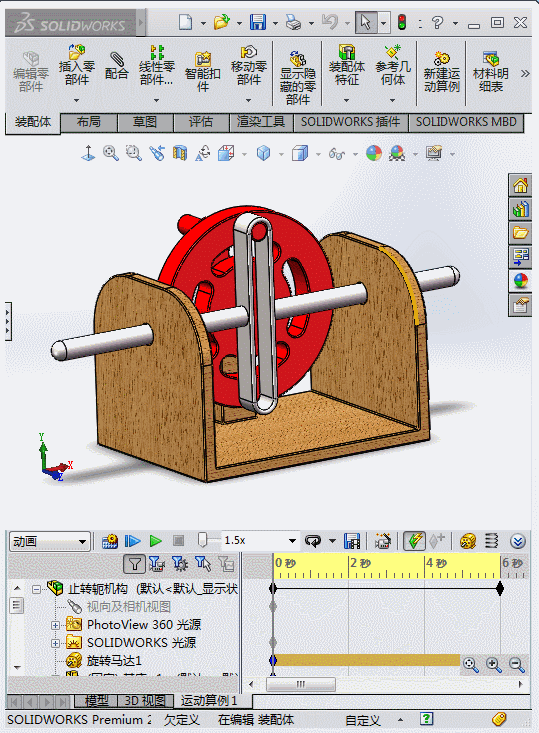Toggle Filter Selected funnel icon
This screenshot has width=539, height=733.
point(203,564)
